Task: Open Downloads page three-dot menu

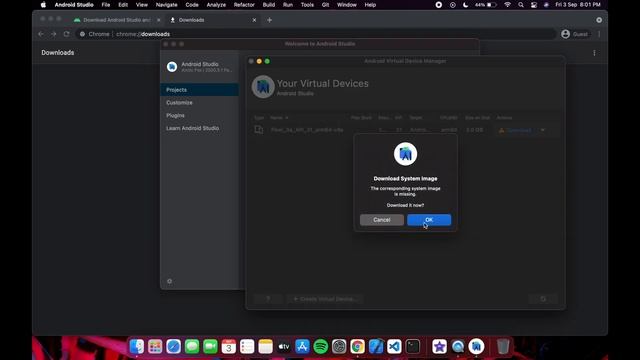Action: 594,53
